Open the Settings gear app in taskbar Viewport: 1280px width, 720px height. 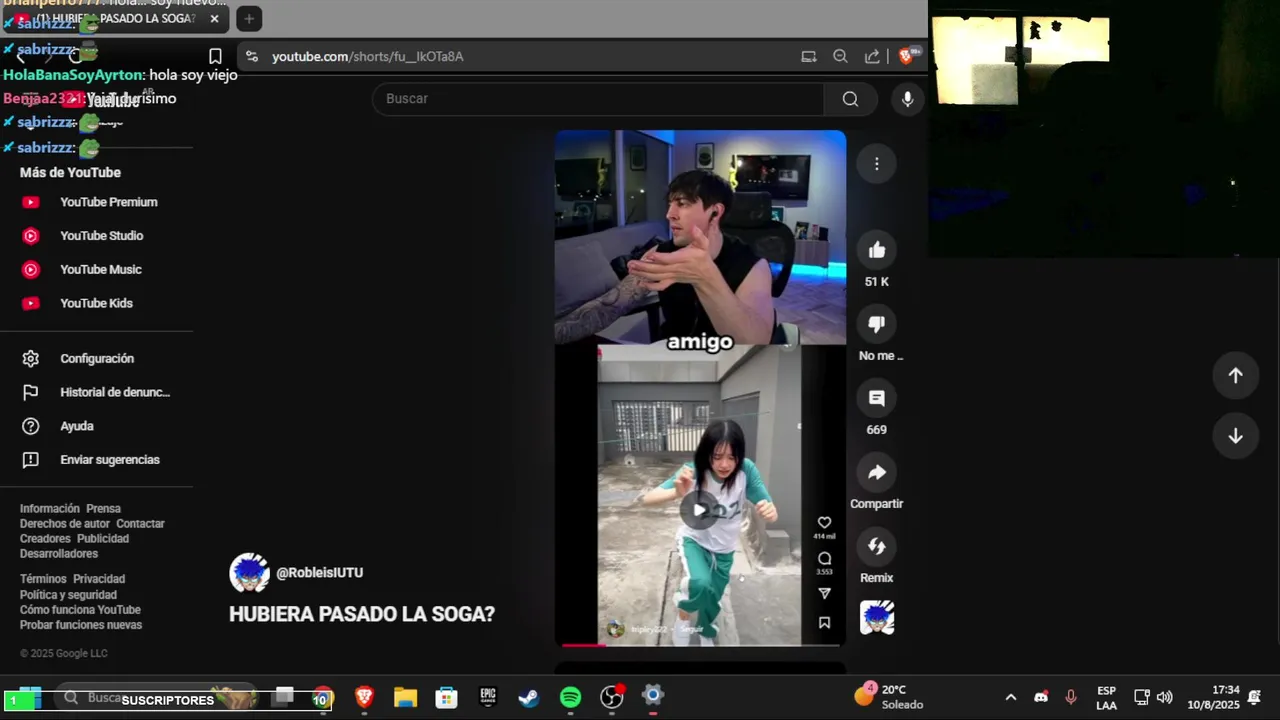click(653, 696)
